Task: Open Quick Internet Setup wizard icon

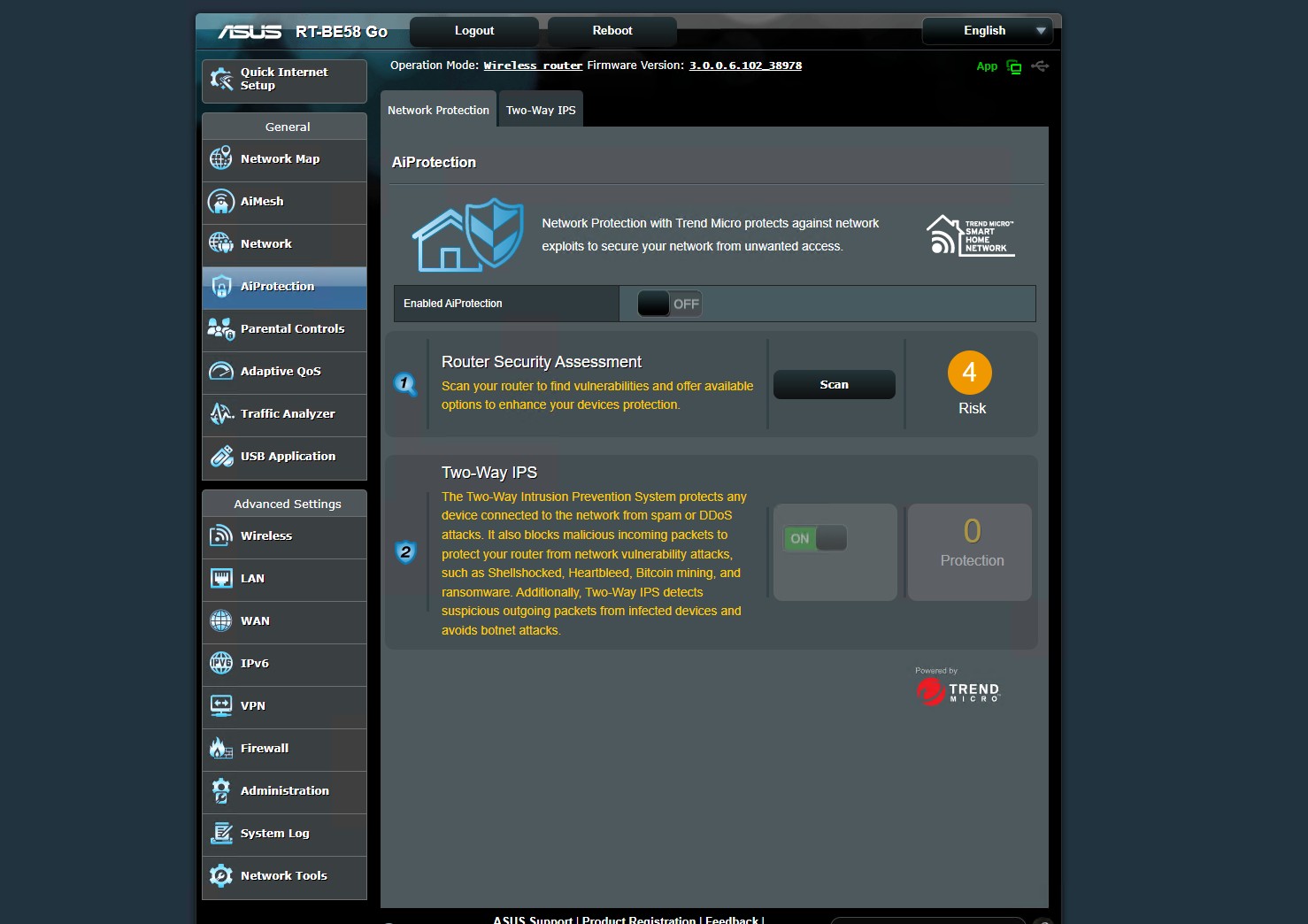Action: 221,79
